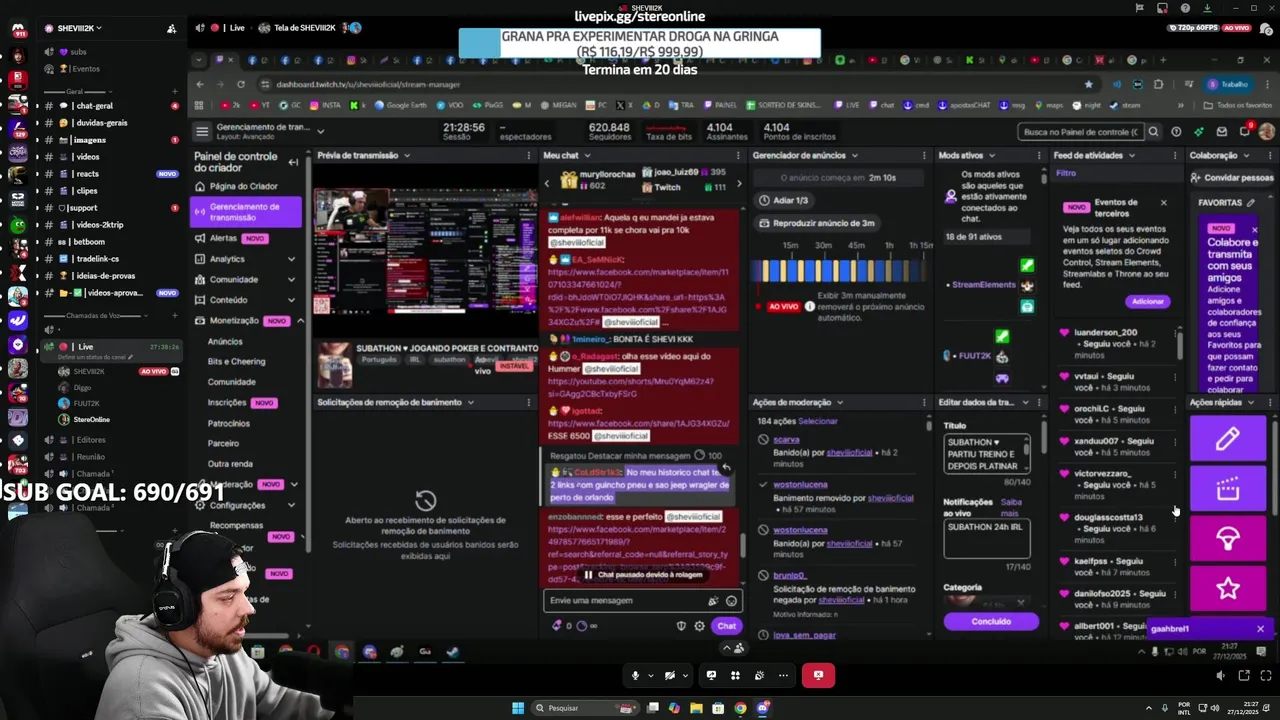Click Reproduzir anúncio de 3m button
This screenshot has width=1280, height=720.
pyautogui.click(x=816, y=223)
